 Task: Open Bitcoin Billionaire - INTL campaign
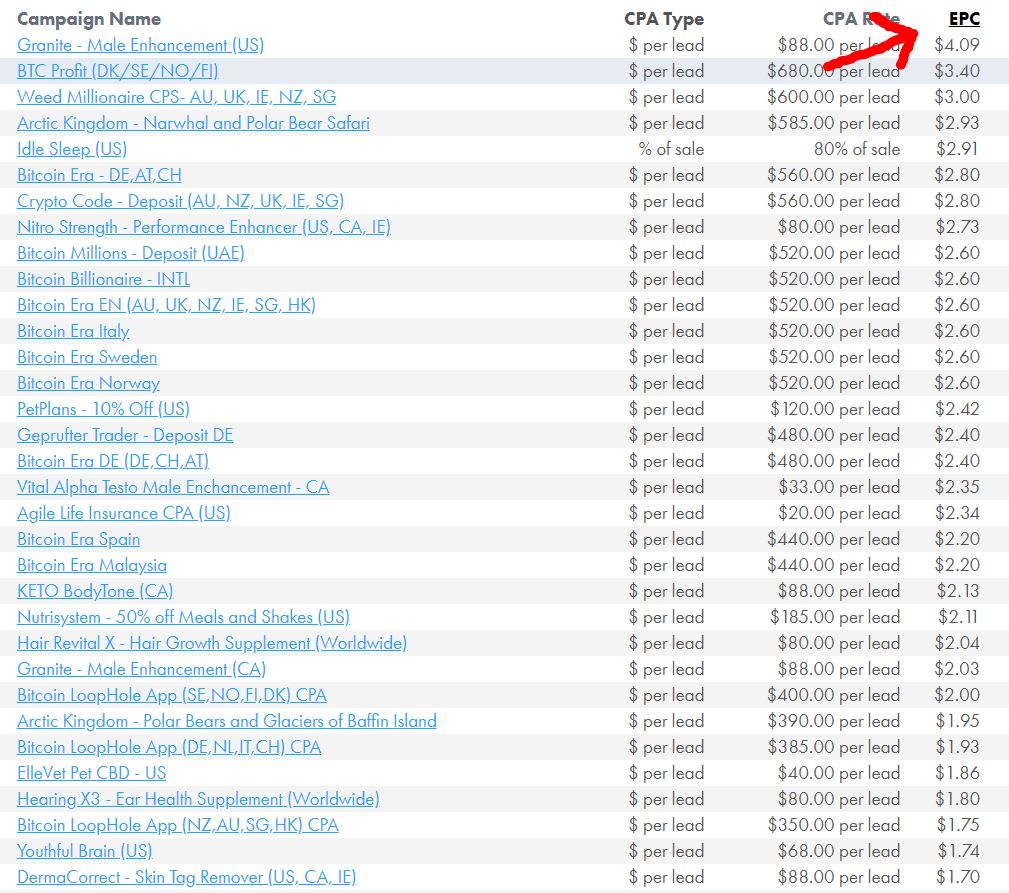pos(104,279)
